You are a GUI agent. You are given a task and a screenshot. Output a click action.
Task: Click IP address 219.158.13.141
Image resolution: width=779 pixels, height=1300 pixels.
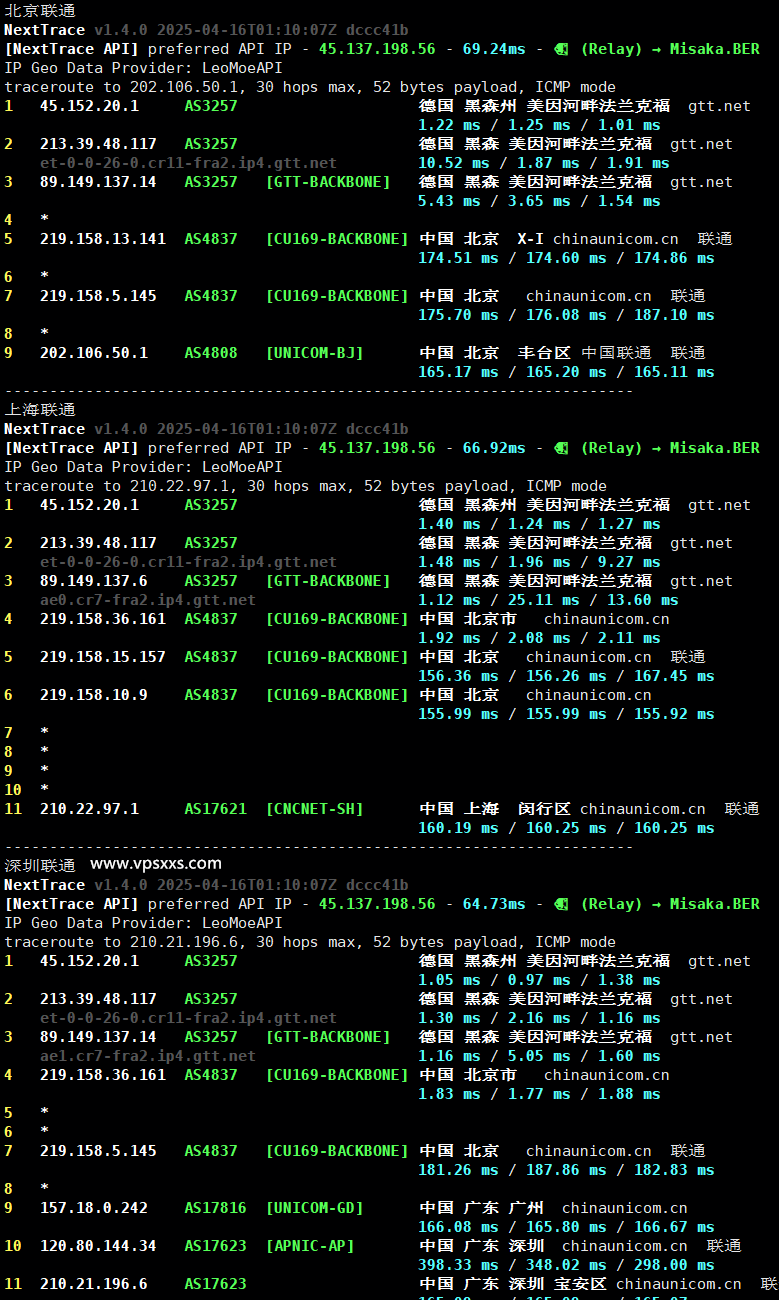pos(103,239)
